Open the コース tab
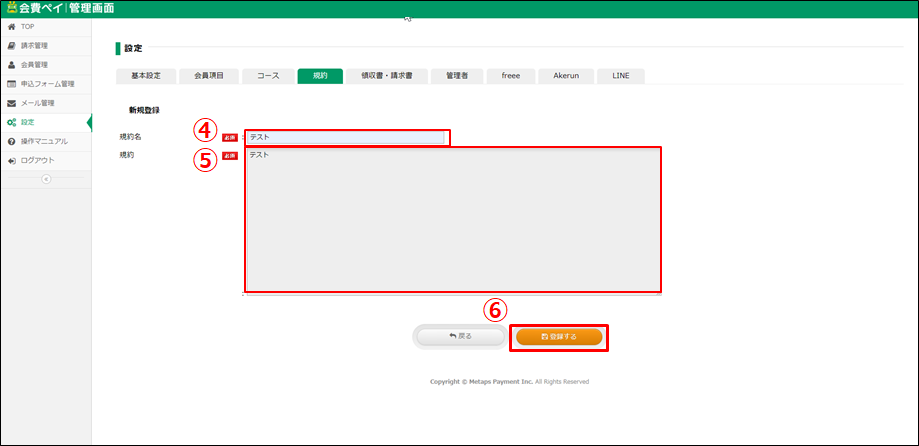Screen dimensions: 919x446 [268, 76]
